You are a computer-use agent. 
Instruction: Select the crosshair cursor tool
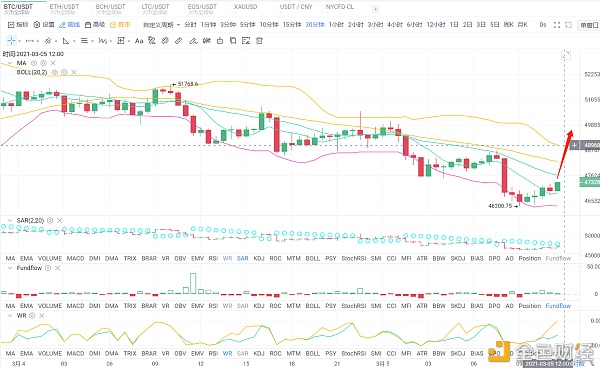[x=11, y=41]
